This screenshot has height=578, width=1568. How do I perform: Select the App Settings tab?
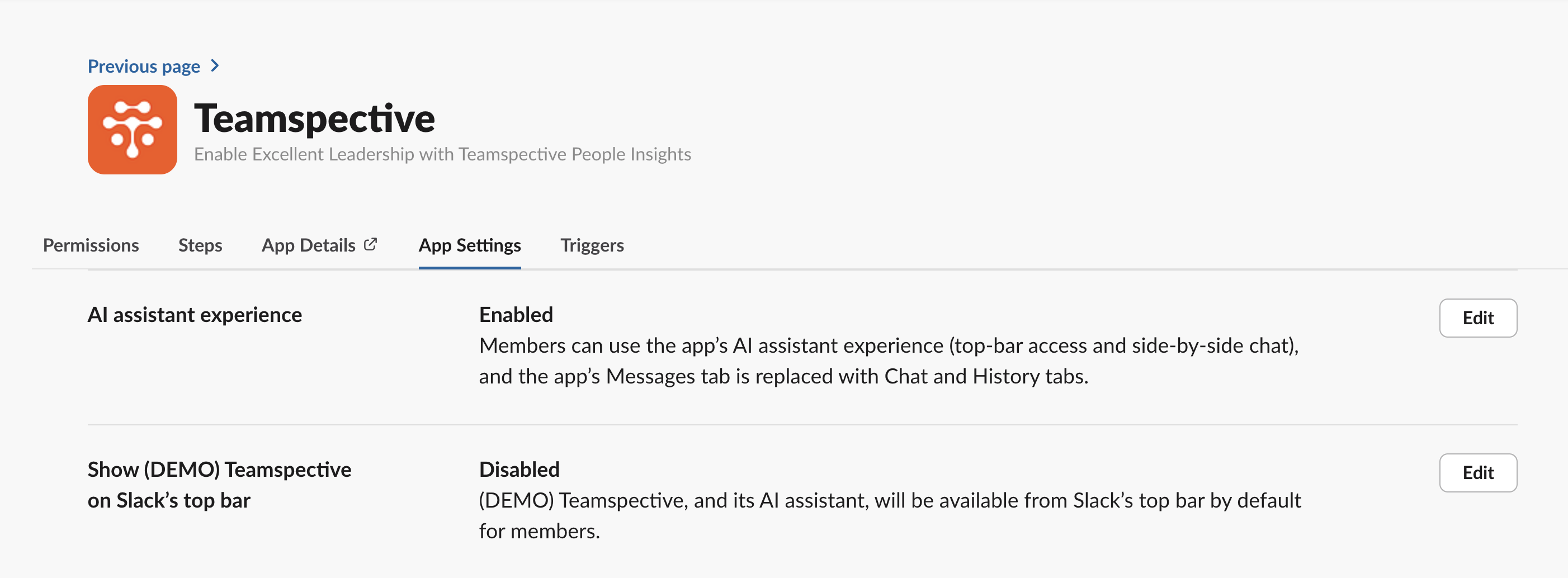tap(469, 245)
